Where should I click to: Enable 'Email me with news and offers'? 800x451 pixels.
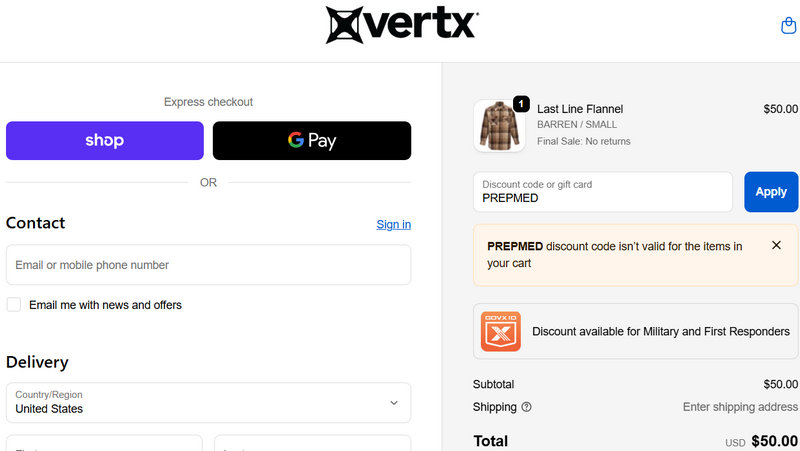click(14, 304)
